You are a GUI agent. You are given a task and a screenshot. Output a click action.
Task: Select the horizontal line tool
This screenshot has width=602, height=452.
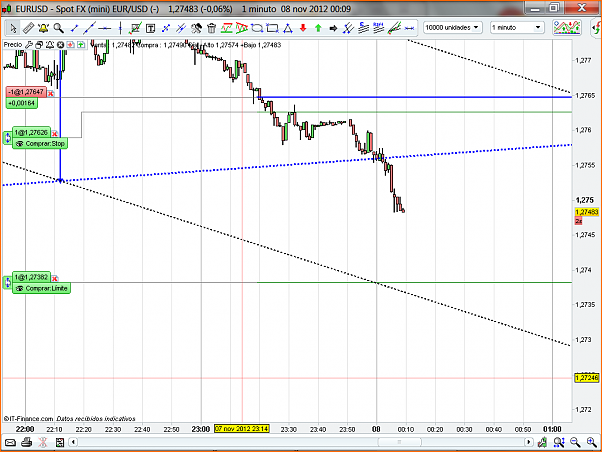pyautogui.click(x=104, y=28)
